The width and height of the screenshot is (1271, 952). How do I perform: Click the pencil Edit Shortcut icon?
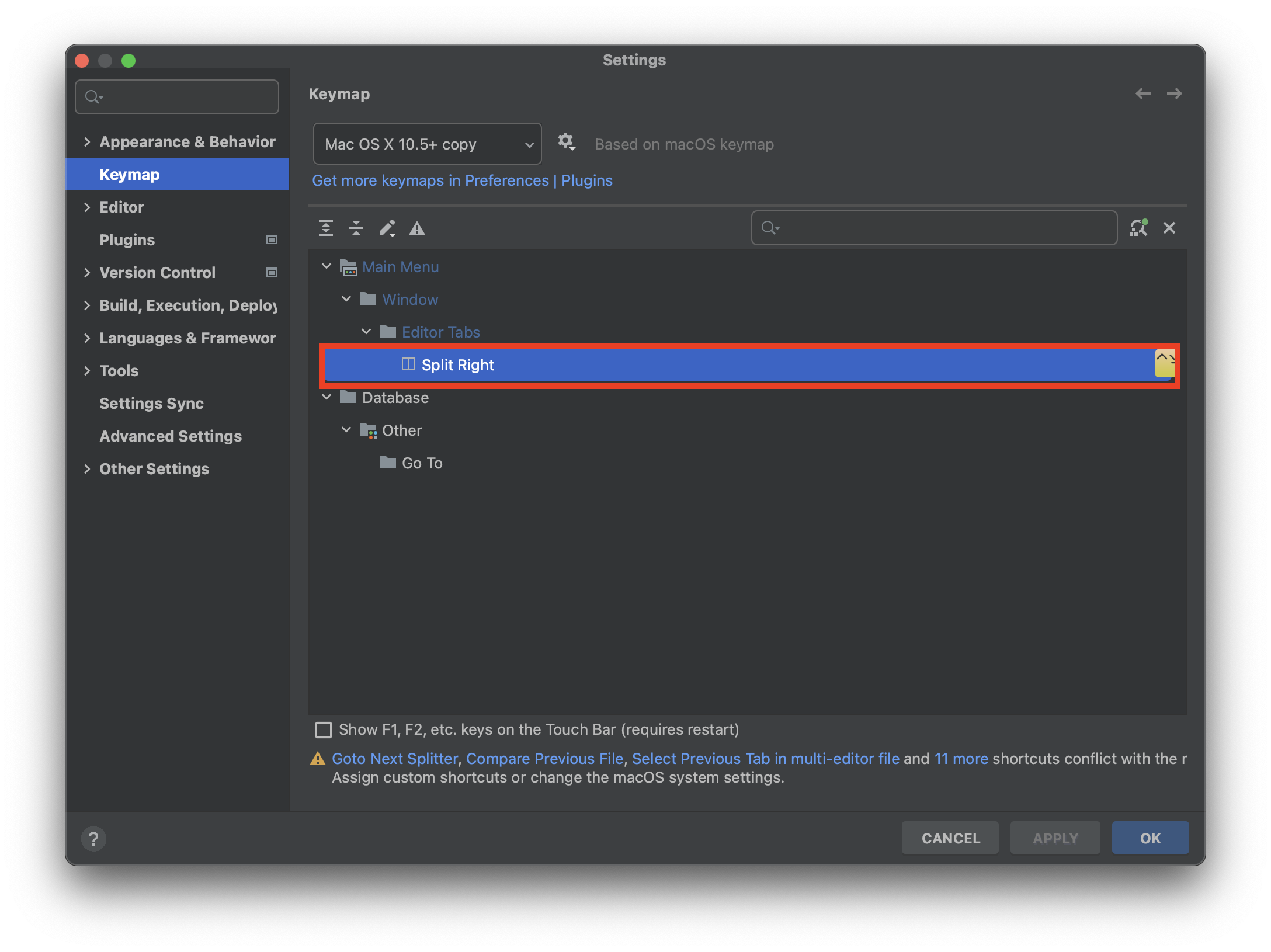pyautogui.click(x=387, y=228)
